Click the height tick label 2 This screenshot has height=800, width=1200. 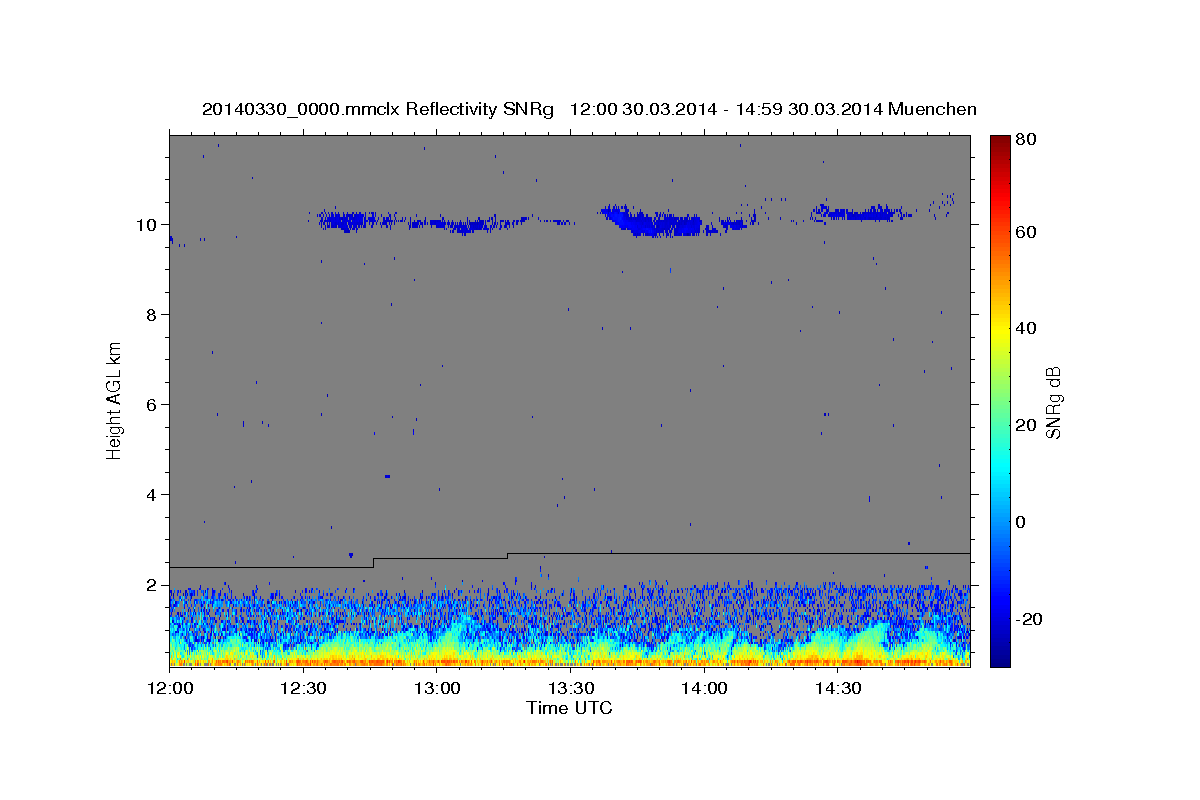[x=151, y=584]
